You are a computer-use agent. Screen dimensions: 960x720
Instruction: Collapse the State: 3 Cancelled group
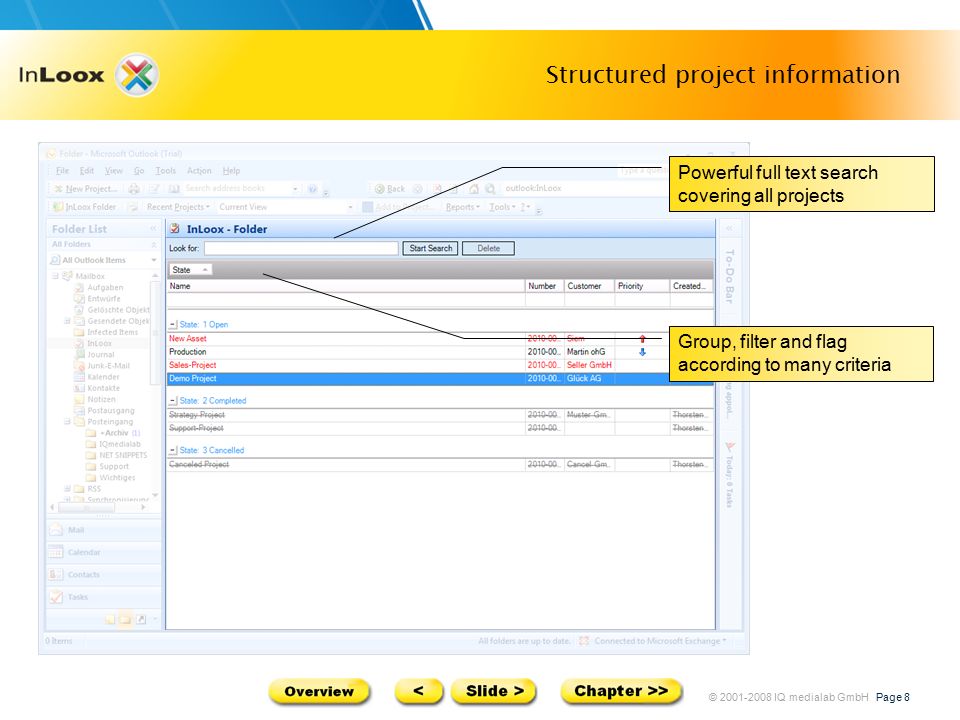point(173,450)
